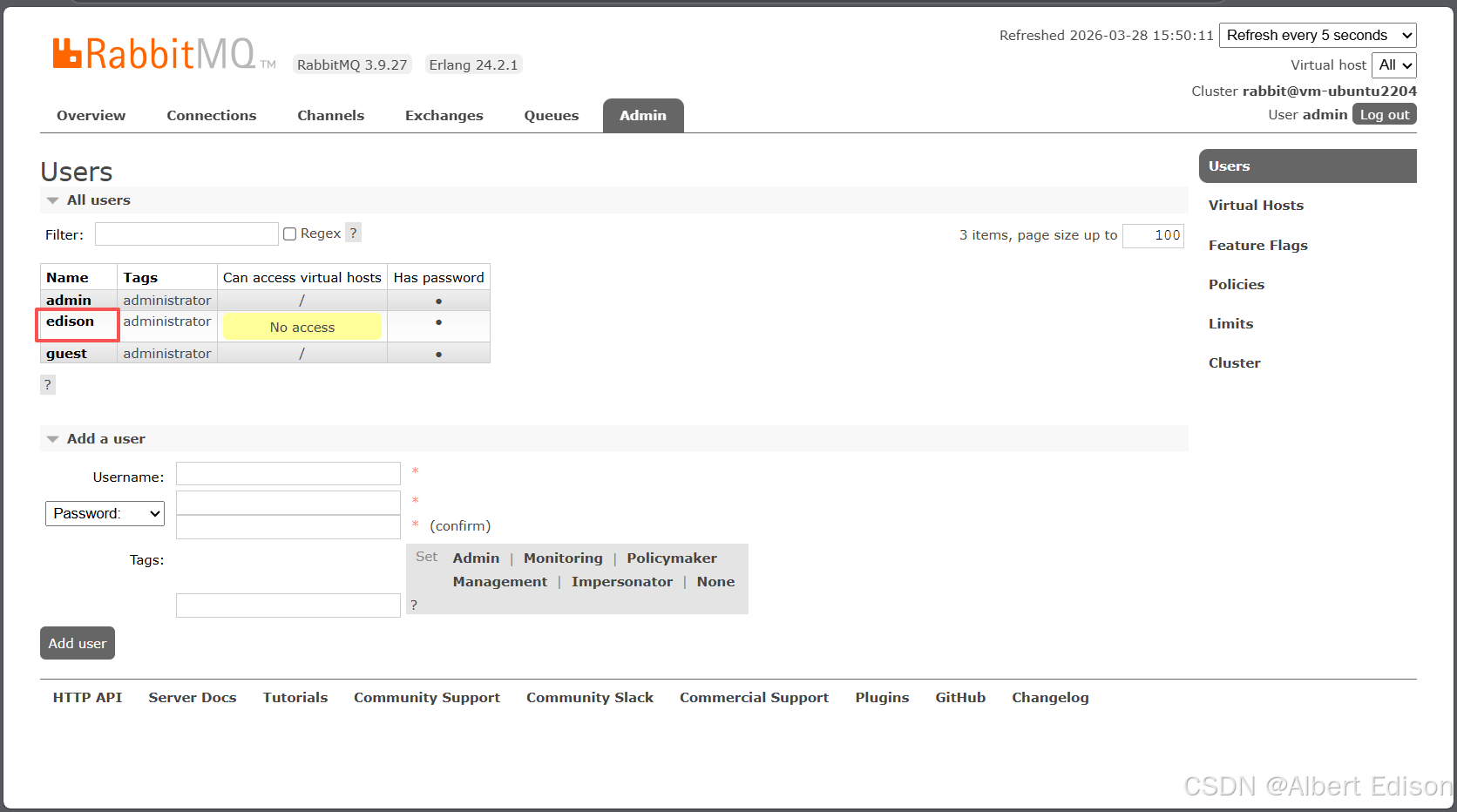This screenshot has height=812, width=1457.
Task: Open the admin user entry
Action: pyautogui.click(x=69, y=300)
